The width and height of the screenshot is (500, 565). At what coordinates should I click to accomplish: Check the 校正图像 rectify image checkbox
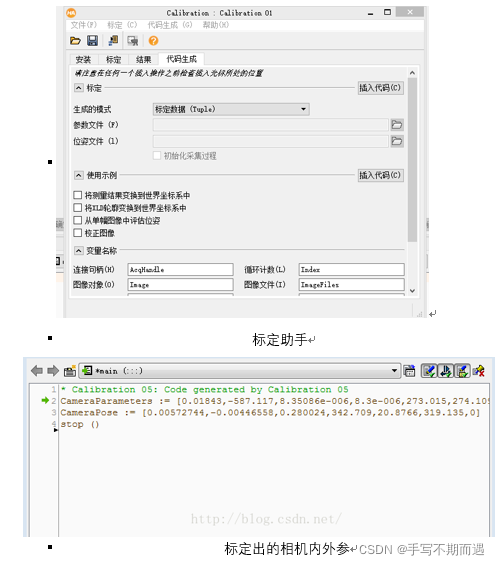(77, 233)
